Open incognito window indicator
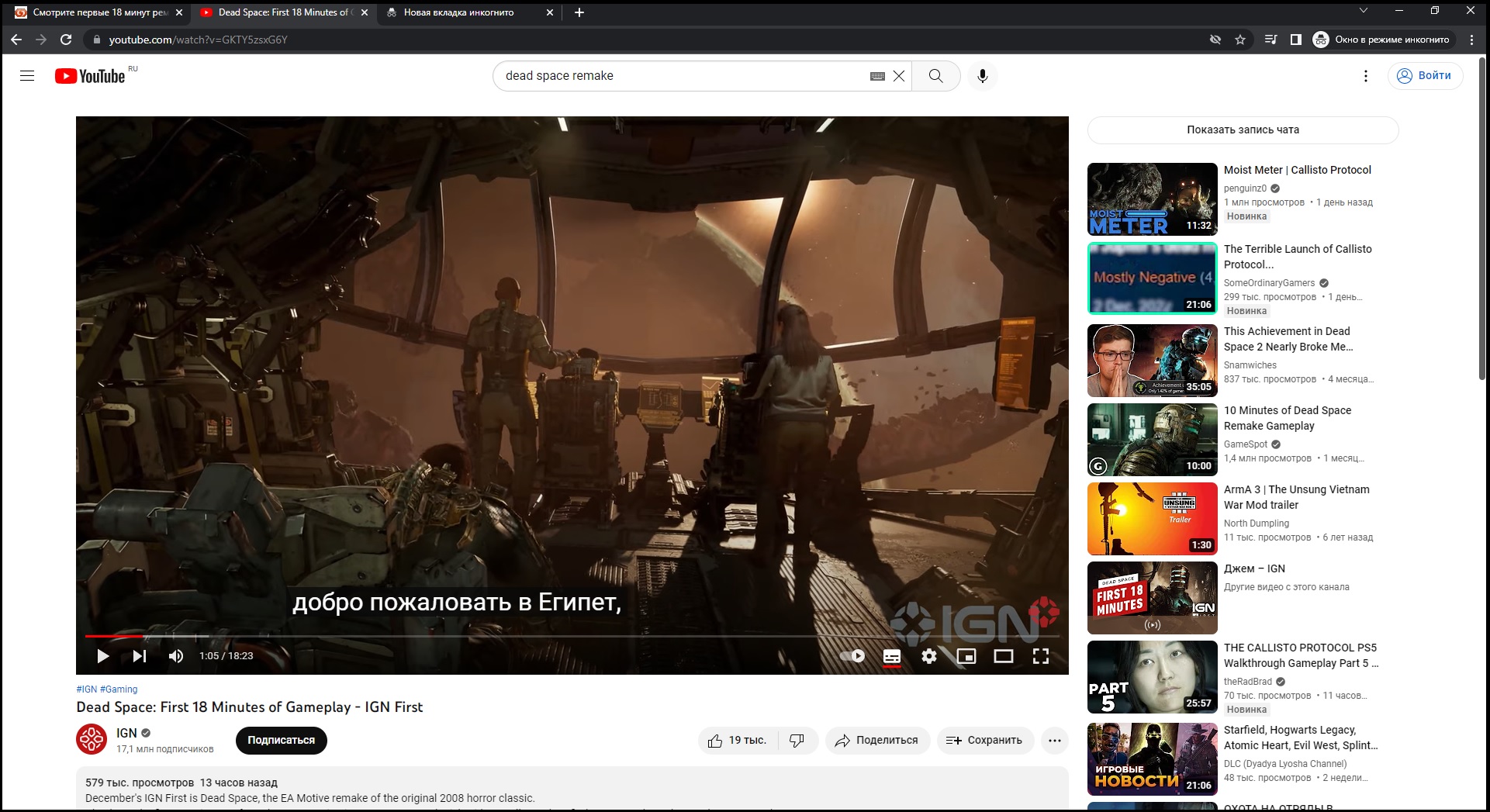The width and height of the screenshot is (1490, 812). (1381, 40)
